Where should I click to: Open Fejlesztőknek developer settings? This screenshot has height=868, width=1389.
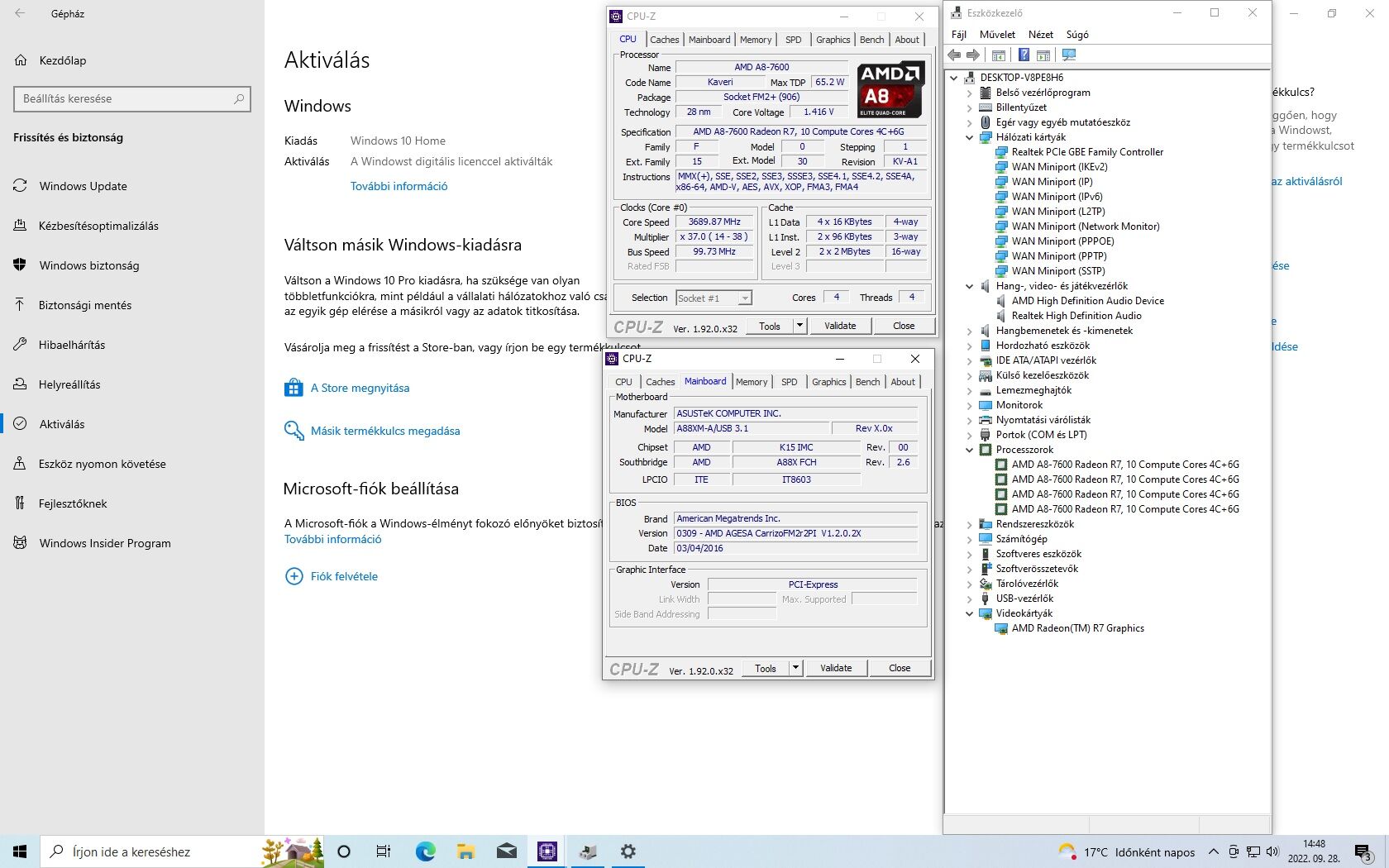click(60, 503)
